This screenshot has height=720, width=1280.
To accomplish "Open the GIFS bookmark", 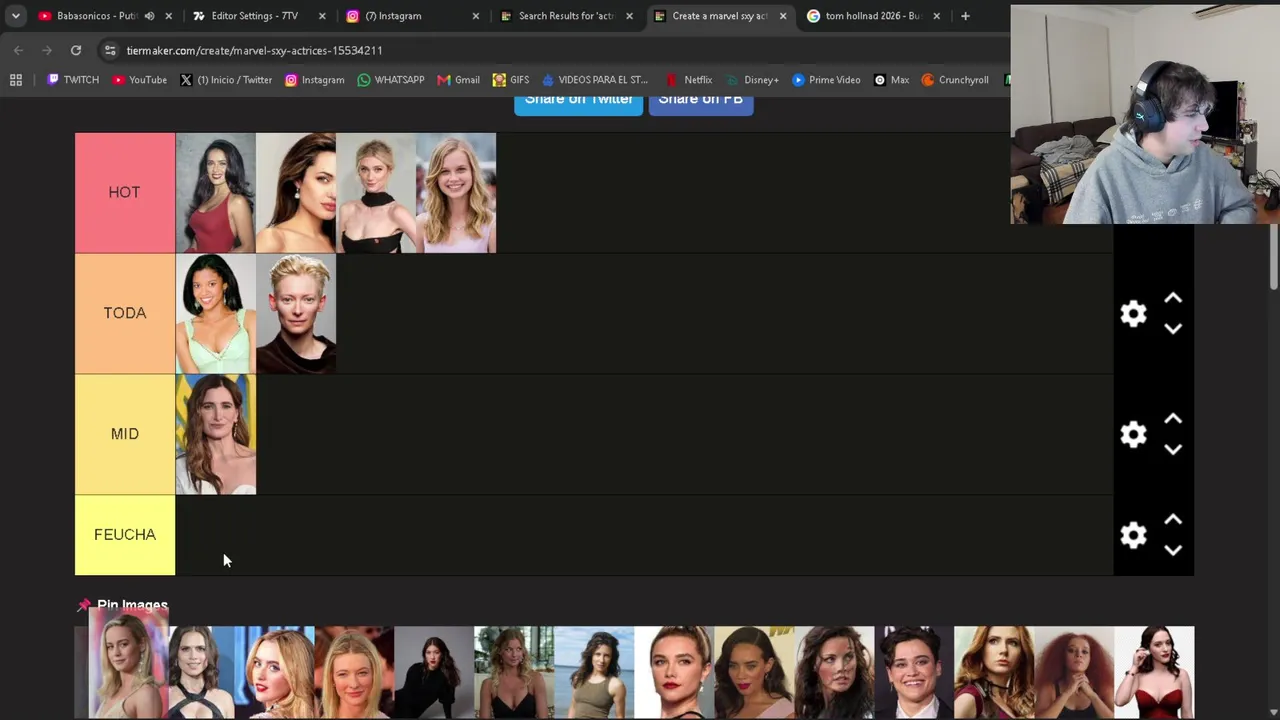I will 511,80.
